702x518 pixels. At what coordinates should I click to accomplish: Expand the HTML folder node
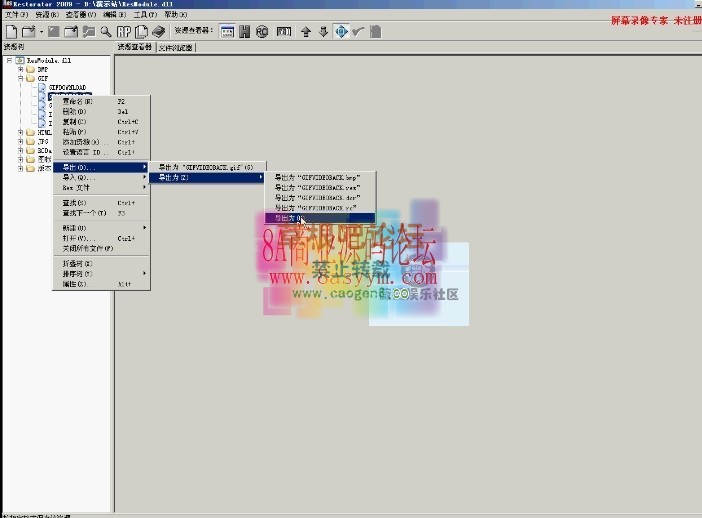click(x=20, y=132)
